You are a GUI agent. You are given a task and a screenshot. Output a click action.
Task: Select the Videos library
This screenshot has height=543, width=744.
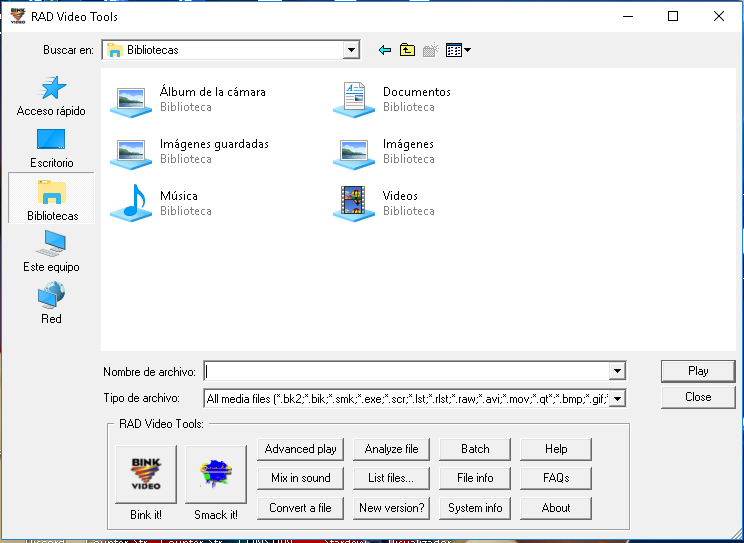383,203
